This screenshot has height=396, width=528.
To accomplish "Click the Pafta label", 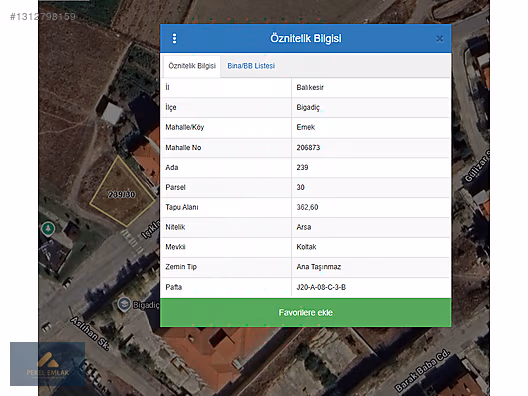I will click(x=173, y=287).
